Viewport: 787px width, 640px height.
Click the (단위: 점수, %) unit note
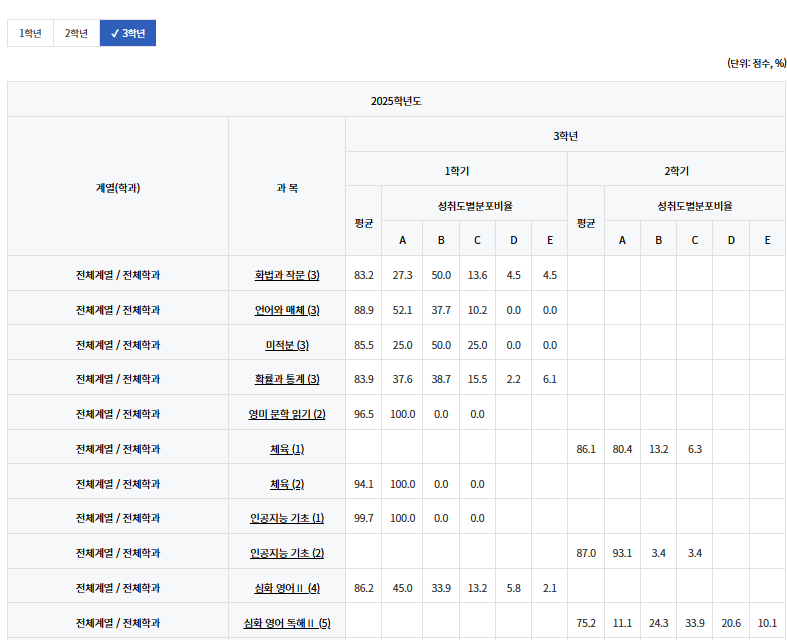point(756,63)
